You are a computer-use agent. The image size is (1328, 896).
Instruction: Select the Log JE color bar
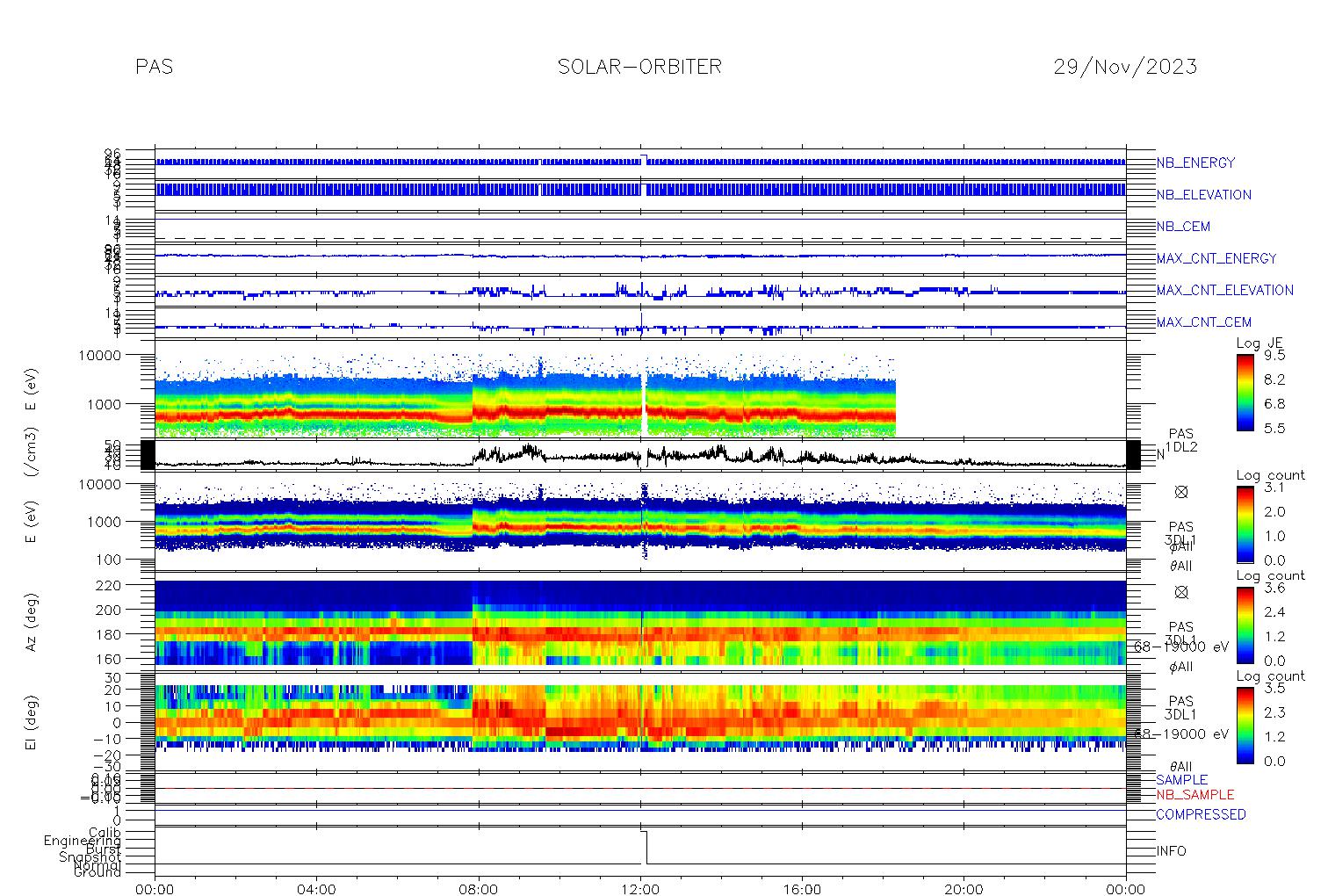coord(1245,392)
